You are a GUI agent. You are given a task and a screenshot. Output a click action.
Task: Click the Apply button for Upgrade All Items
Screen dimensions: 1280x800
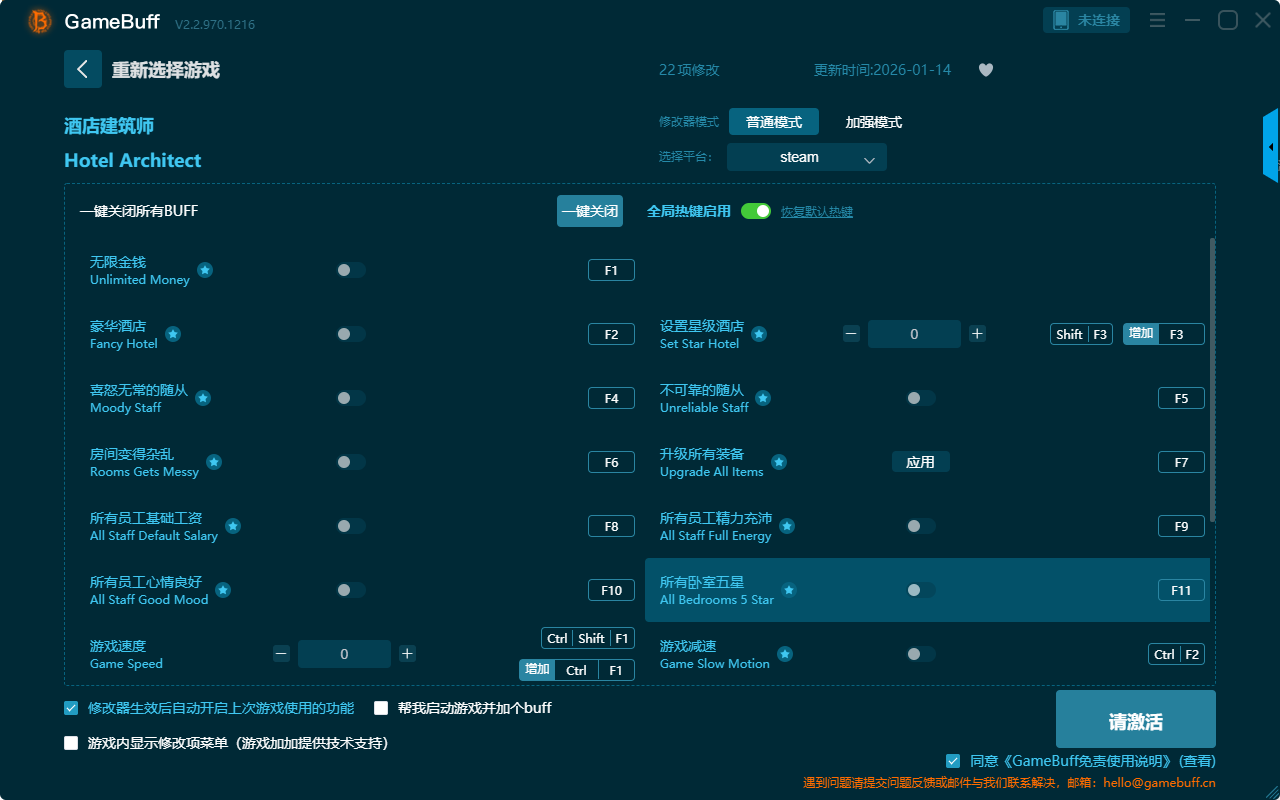coord(920,462)
